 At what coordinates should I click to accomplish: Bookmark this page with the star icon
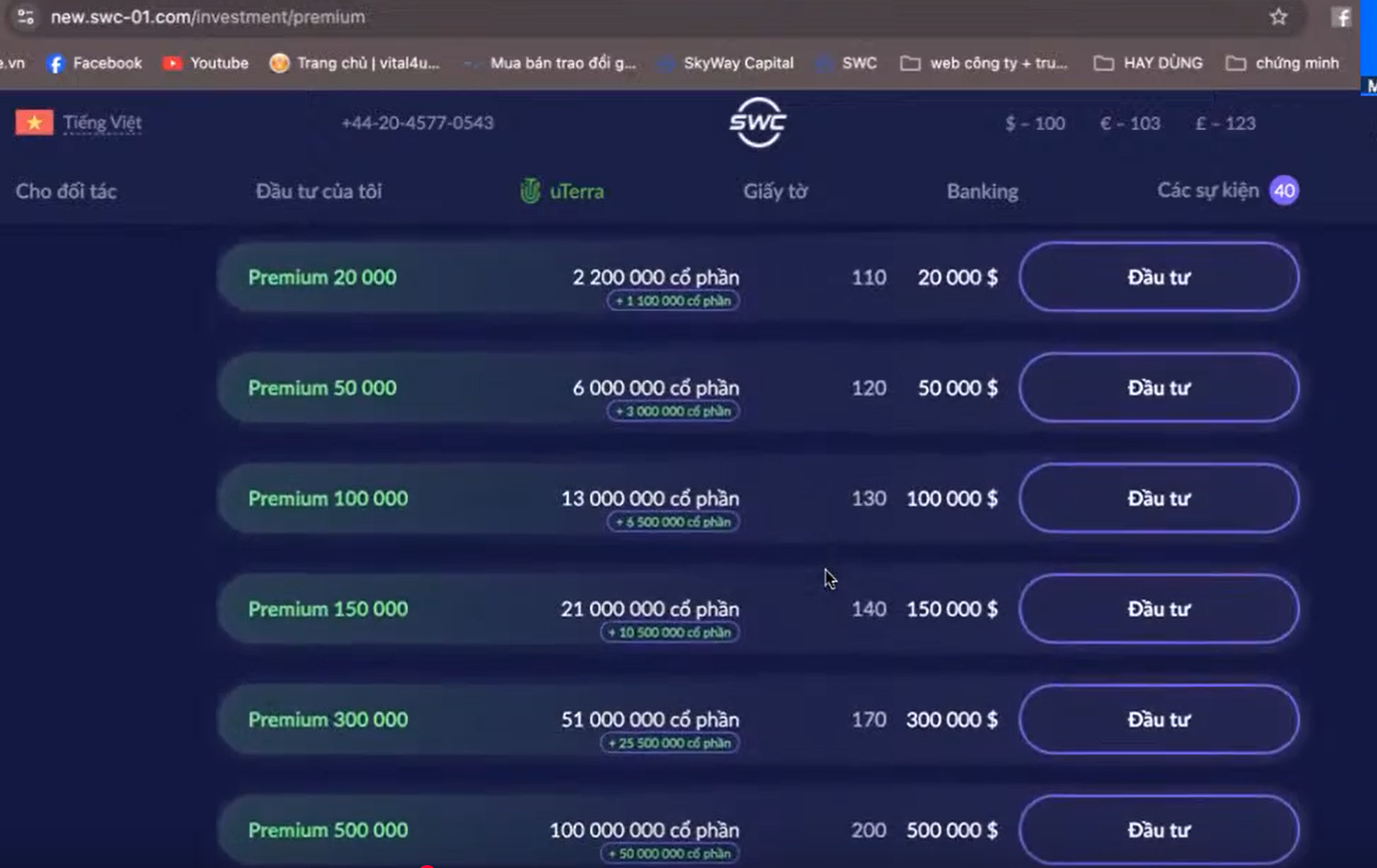tap(1278, 17)
